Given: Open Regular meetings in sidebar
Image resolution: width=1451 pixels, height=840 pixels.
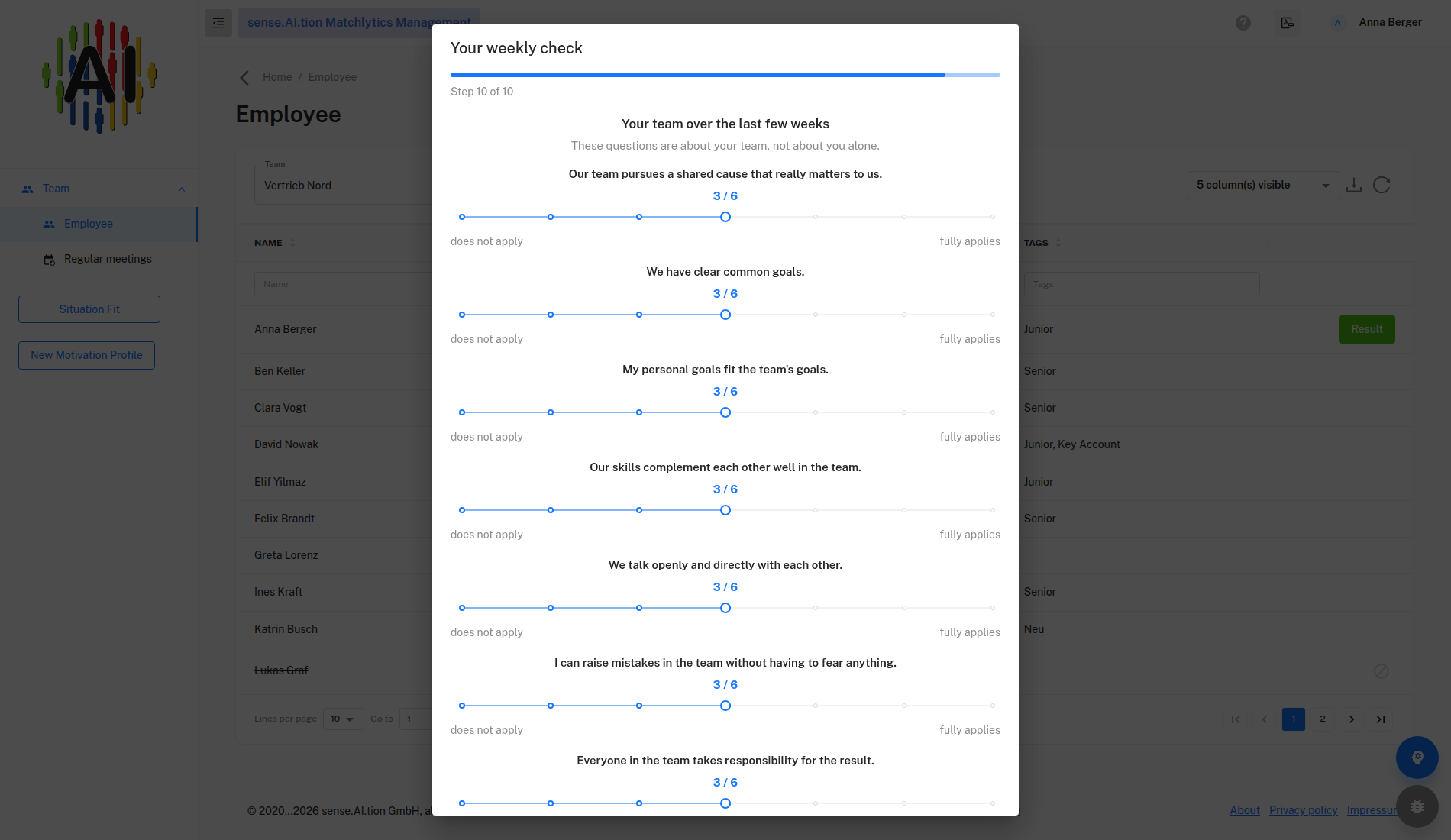Looking at the screenshot, I should point(99,260).
